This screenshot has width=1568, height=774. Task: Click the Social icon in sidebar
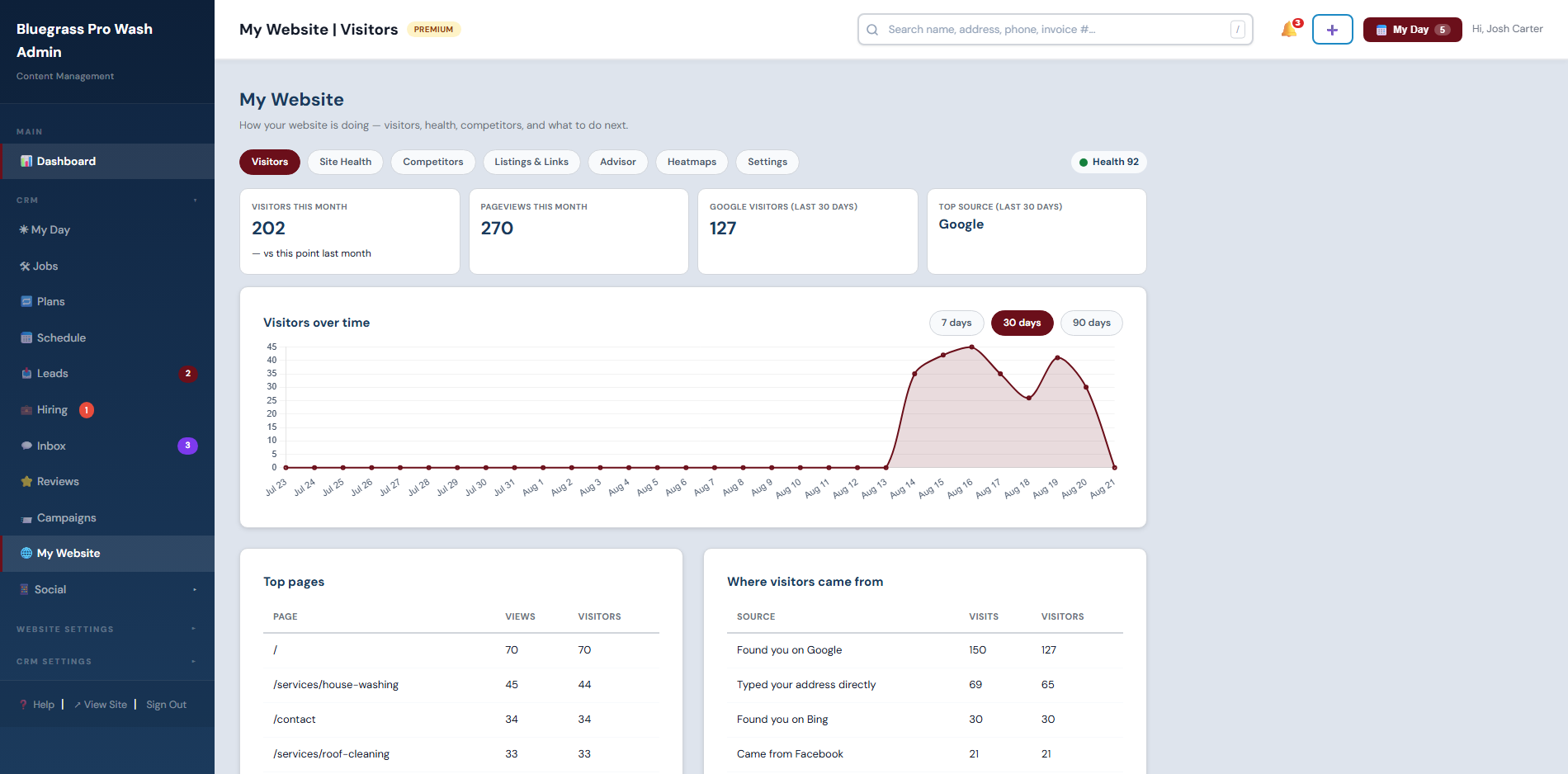tap(25, 590)
